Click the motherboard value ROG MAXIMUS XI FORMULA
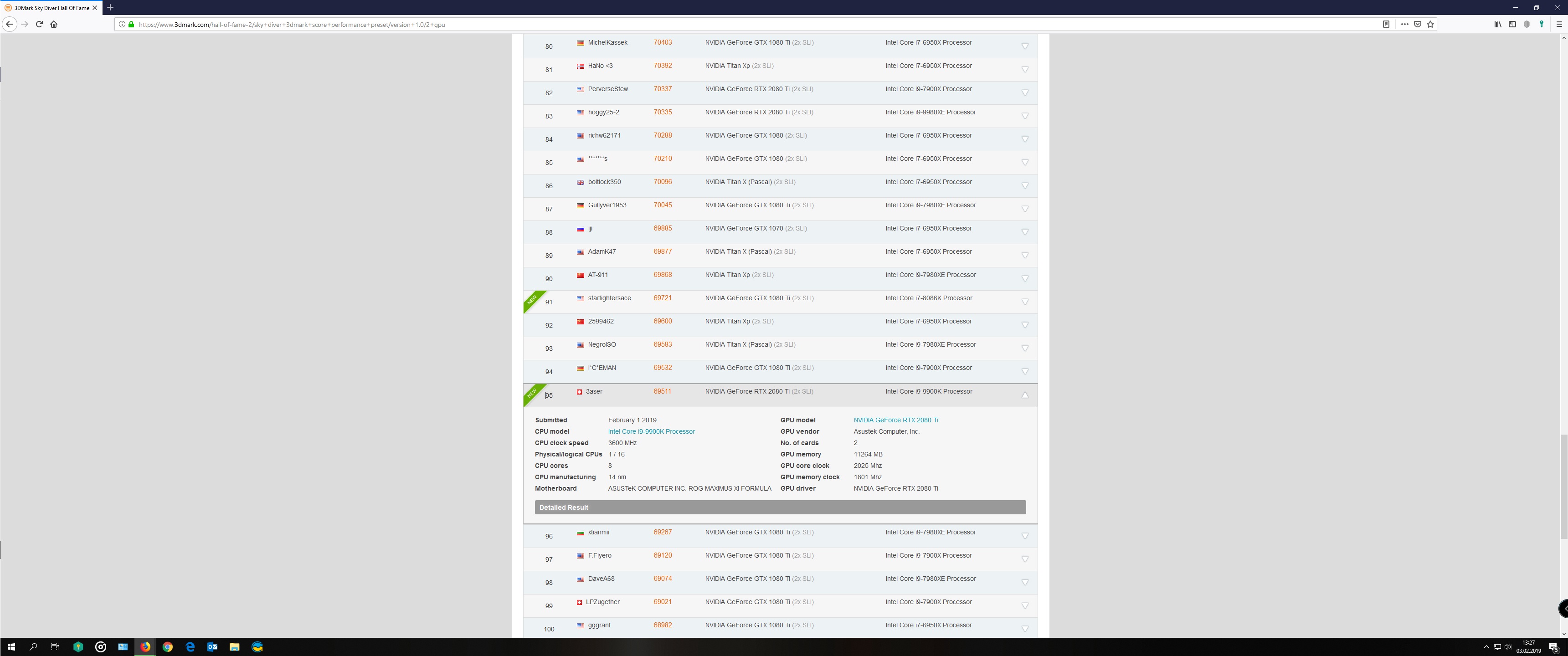The width and height of the screenshot is (1568, 656). click(x=689, y=489)
